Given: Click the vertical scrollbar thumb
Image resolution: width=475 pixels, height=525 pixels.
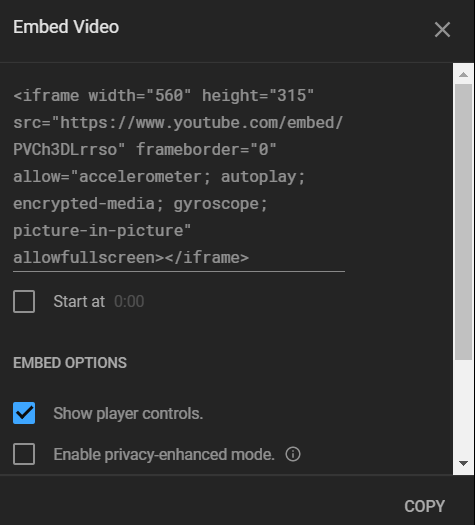Looking at the screenshot, I should (x=463, y=222).
